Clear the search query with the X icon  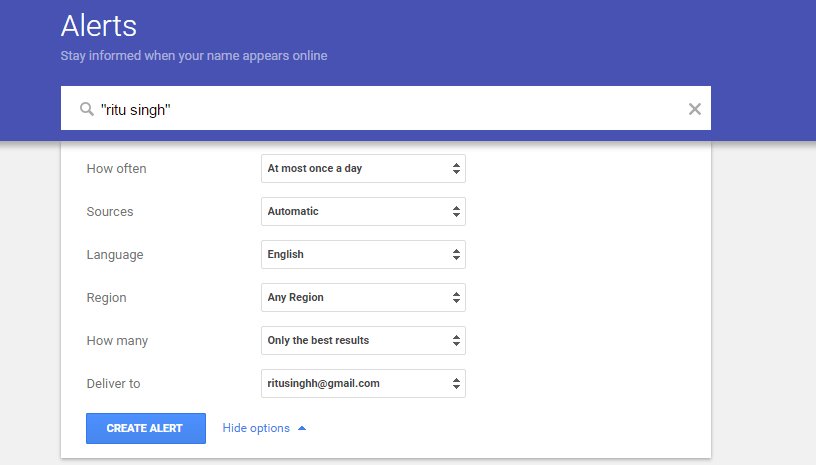click(694, 109)
